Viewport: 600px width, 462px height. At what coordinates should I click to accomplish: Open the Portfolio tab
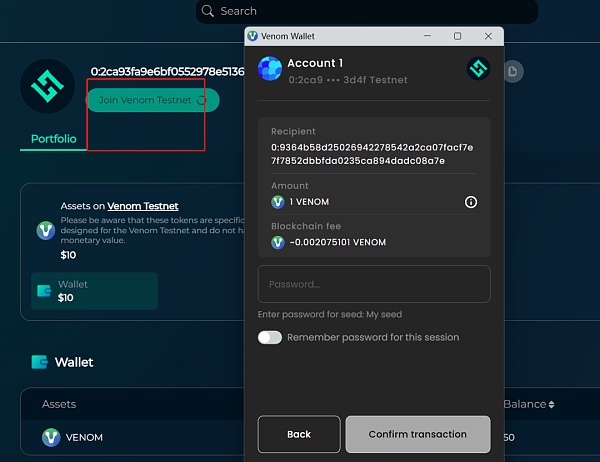click(54, 139)
